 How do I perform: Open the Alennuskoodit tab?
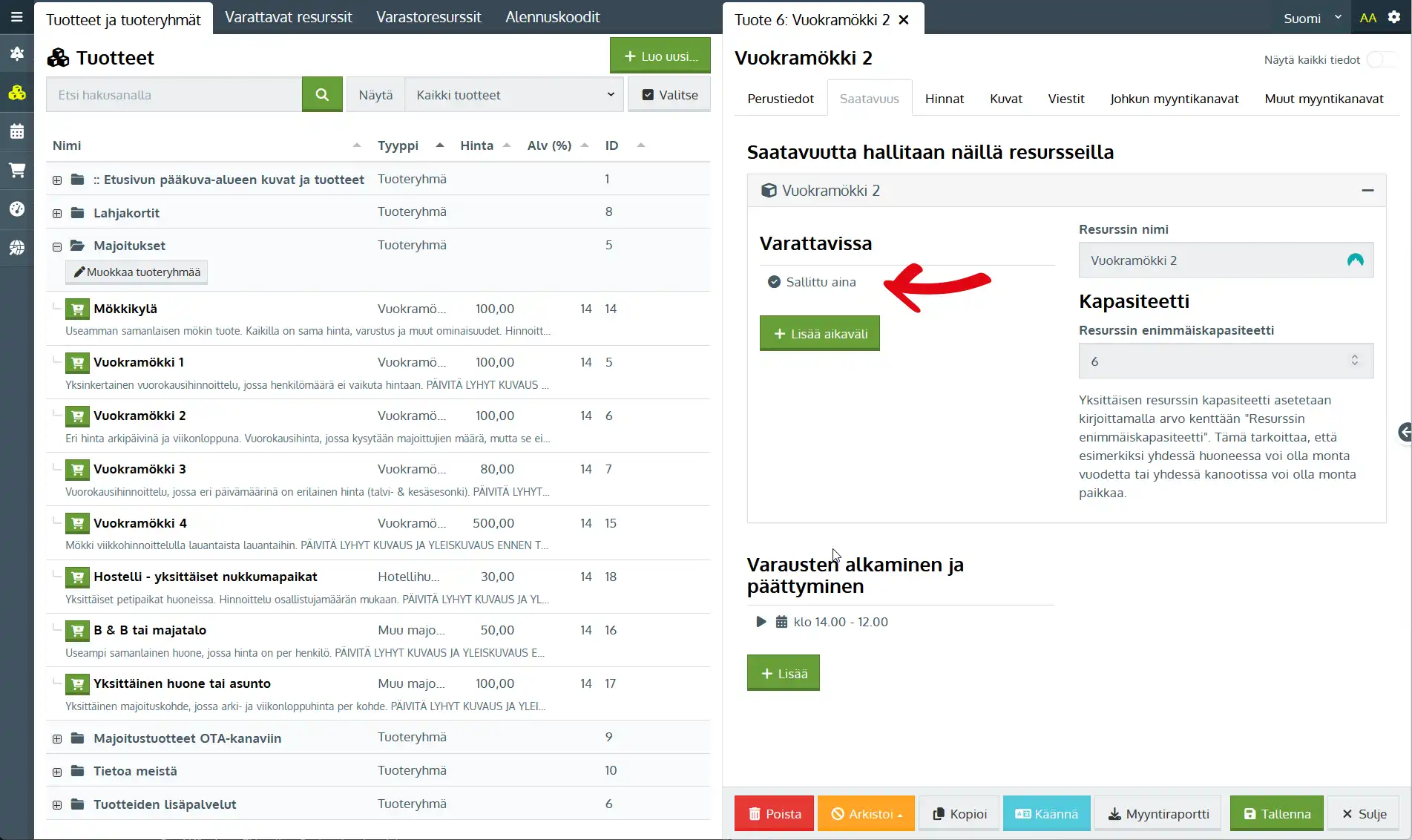(552, 17)
